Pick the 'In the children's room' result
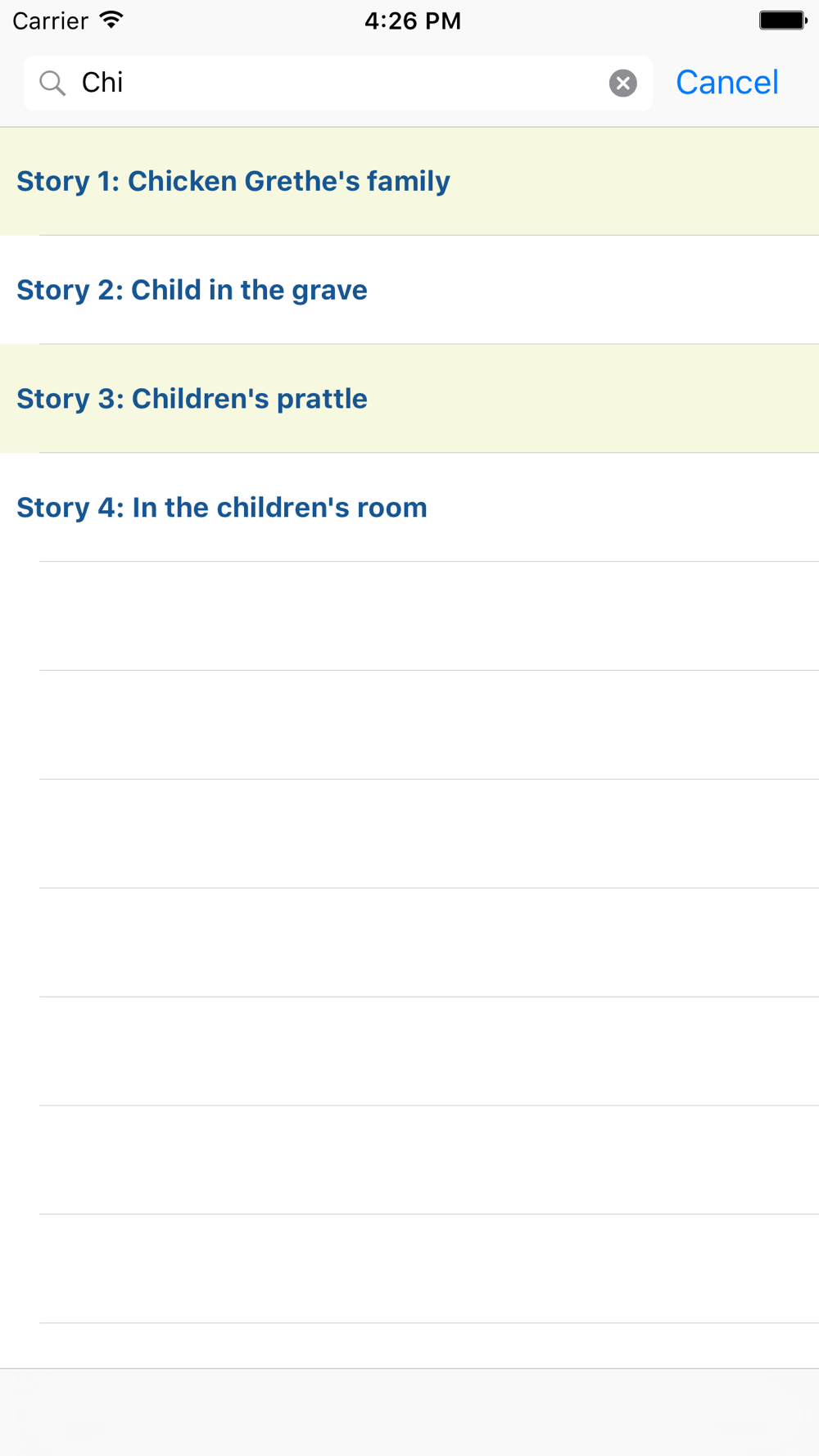 [x=409, y=508]
